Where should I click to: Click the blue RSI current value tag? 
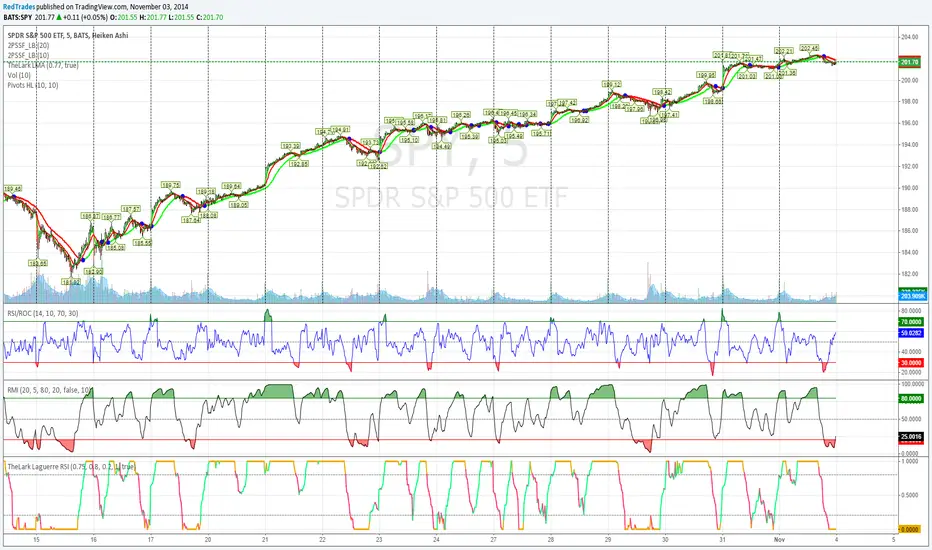point(911,334)
